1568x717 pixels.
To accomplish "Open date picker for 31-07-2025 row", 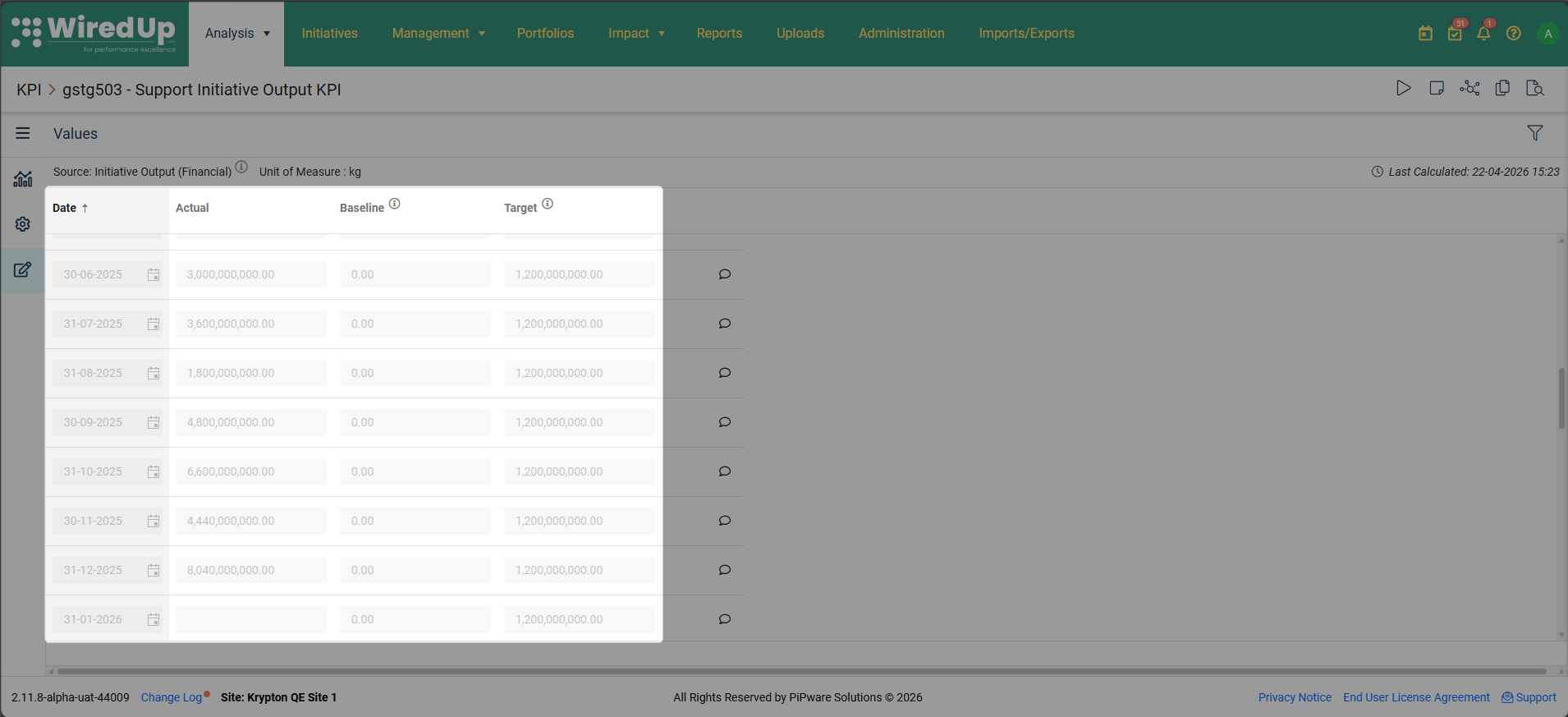I will click(x=154, y=324).
